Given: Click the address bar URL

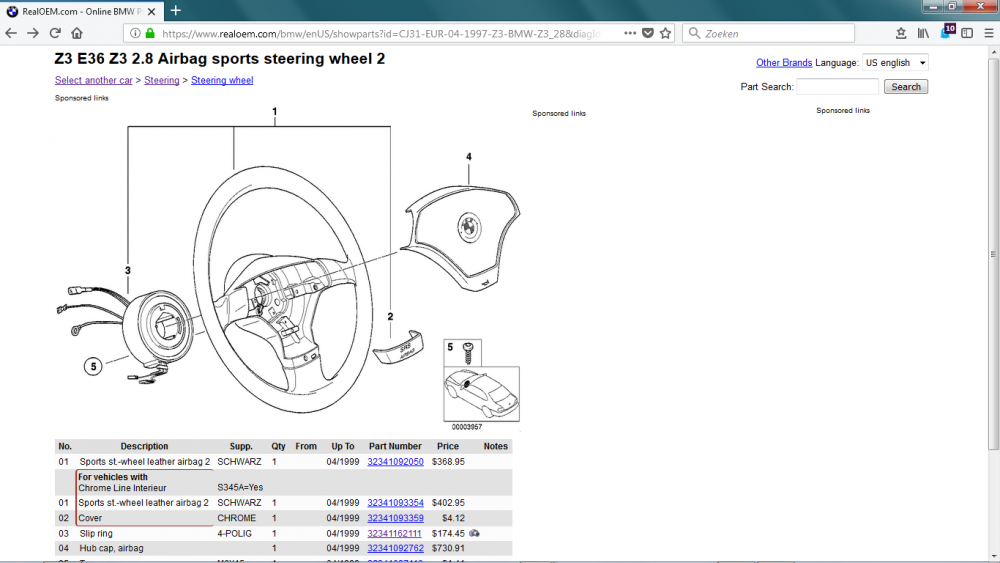Looking at the screenshot, I should tap(380, 34).
